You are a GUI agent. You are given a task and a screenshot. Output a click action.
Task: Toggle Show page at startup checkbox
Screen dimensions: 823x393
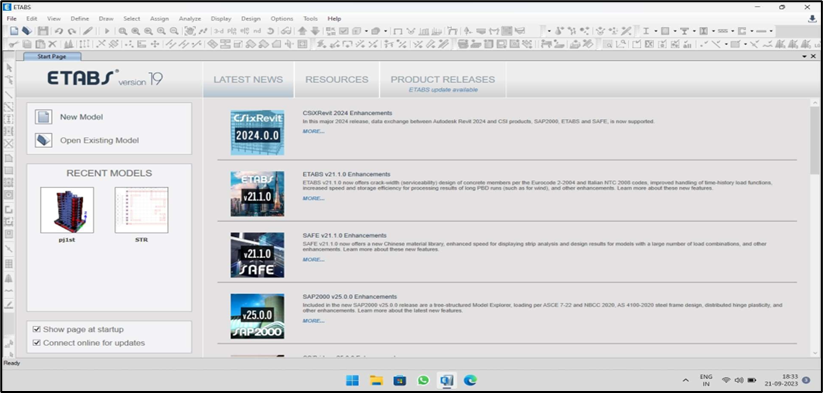(36, 329)
